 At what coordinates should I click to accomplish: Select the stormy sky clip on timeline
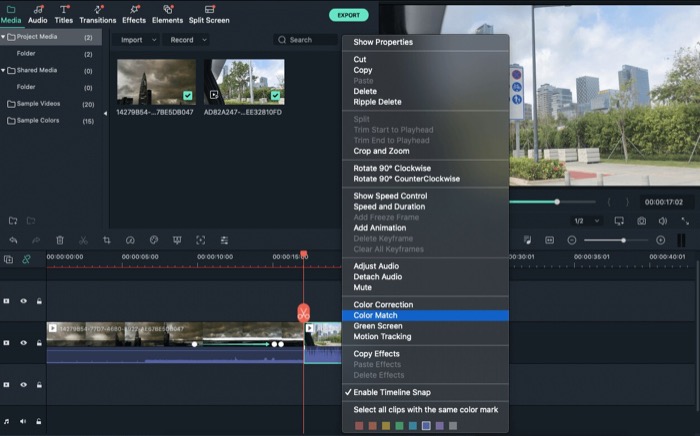pos(175,343)
